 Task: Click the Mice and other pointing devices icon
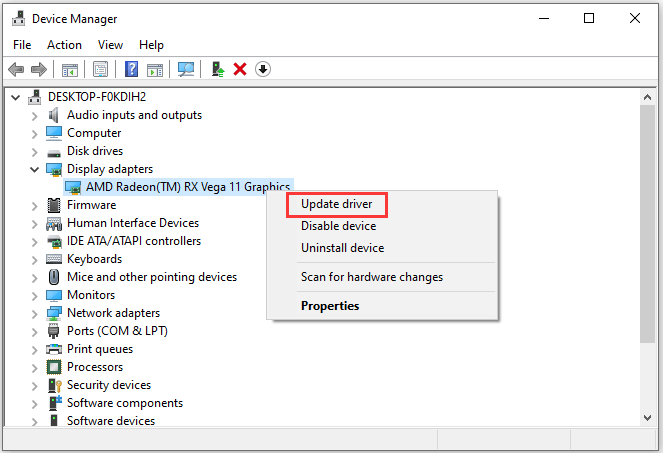[54, 277]
